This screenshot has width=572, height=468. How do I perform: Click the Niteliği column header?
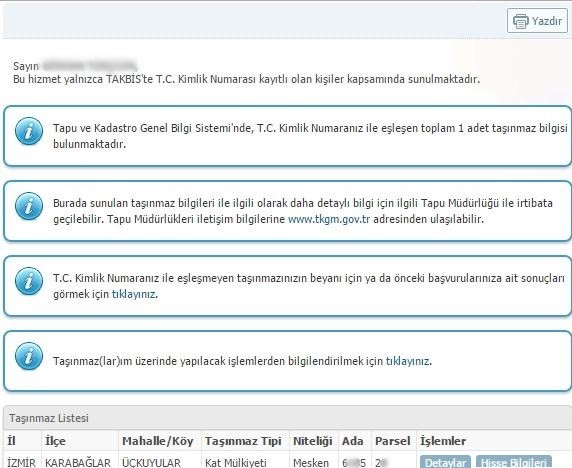tap(313, 441)
